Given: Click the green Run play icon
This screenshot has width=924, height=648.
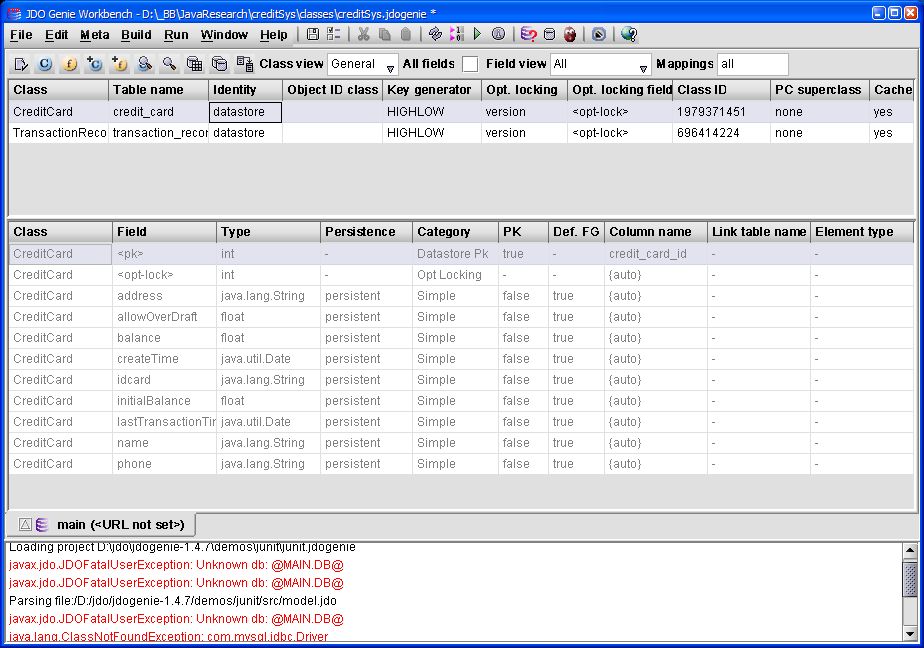Looking at the screenshot, I should tap(477, 34).
